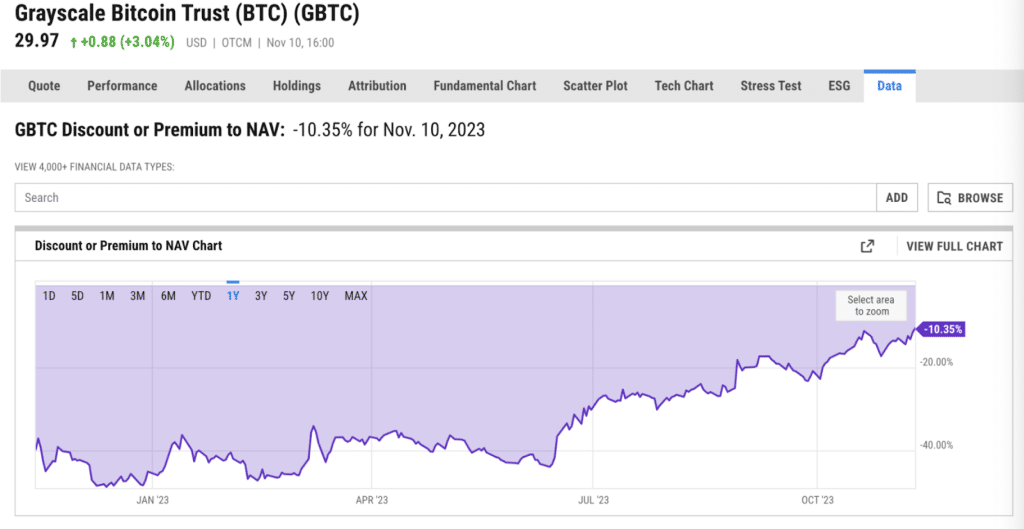
Task: Set chart range to 5Y
Action: coord(289,296)
